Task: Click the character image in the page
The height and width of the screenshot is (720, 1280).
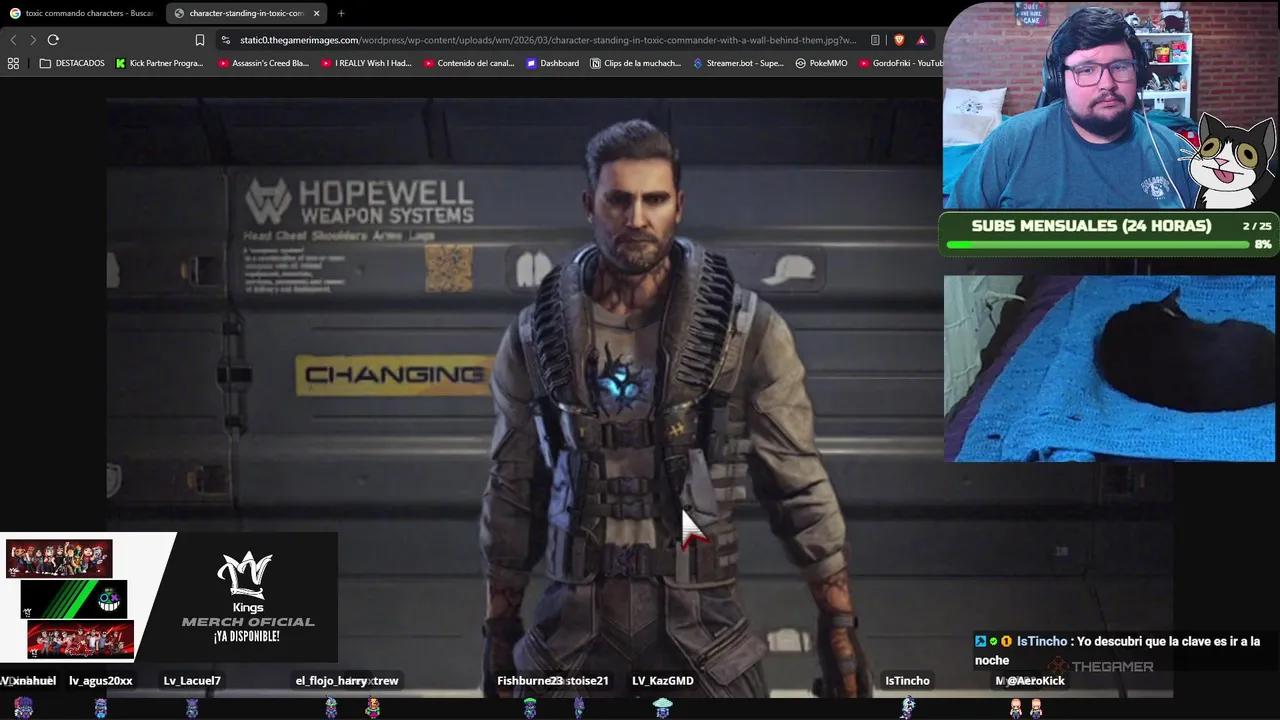Action: pyautogui.click(x=640, y=397)
